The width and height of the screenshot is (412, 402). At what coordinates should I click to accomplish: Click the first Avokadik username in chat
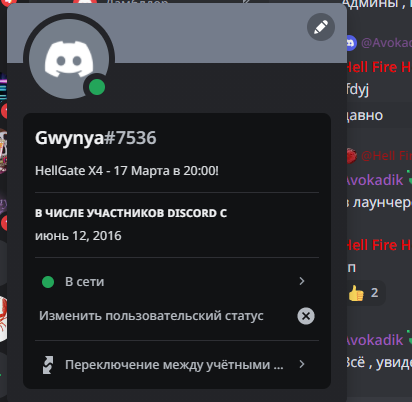tap(374, 180)
